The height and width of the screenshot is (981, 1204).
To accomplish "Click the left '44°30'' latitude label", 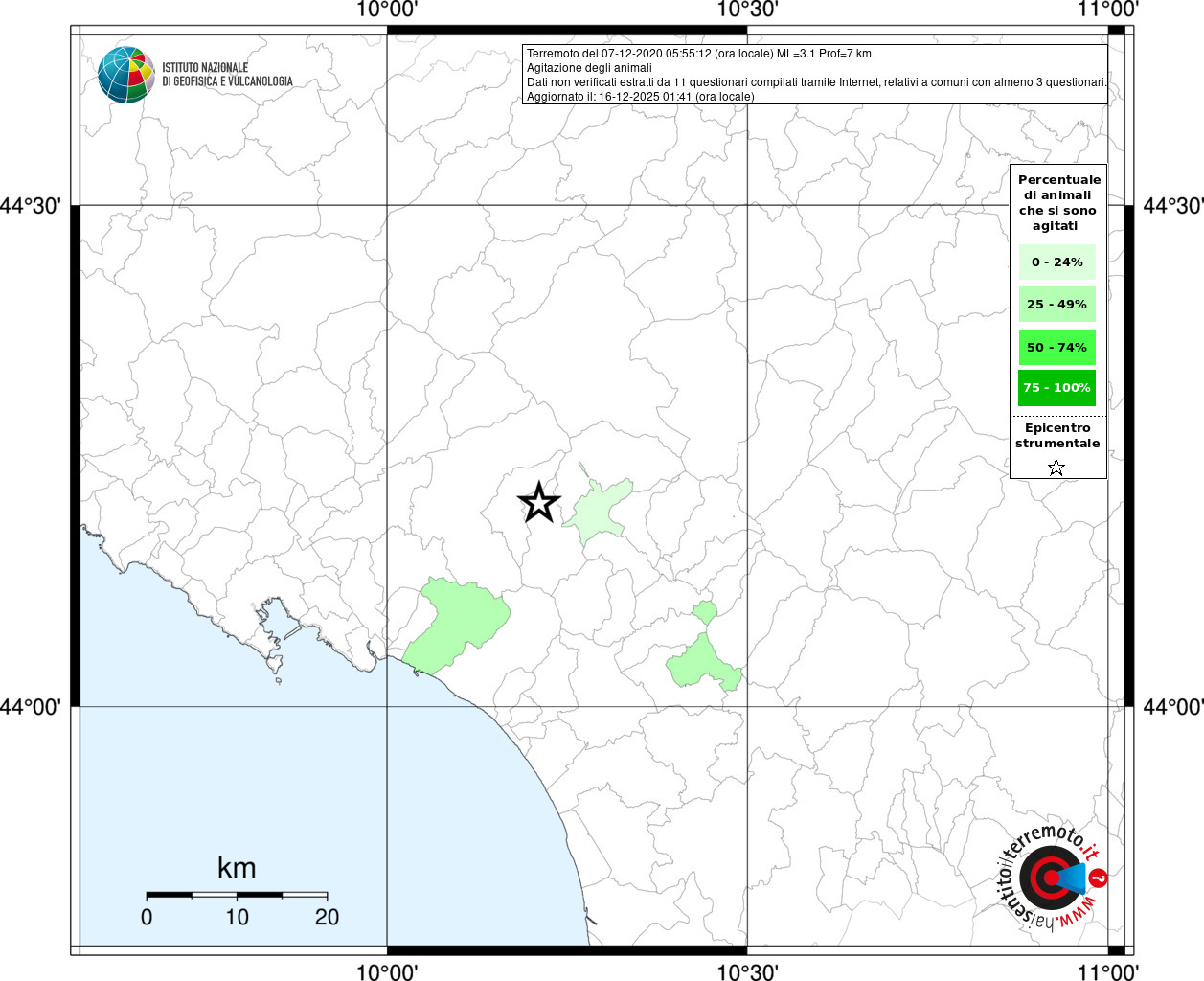I will coord(32,206).
